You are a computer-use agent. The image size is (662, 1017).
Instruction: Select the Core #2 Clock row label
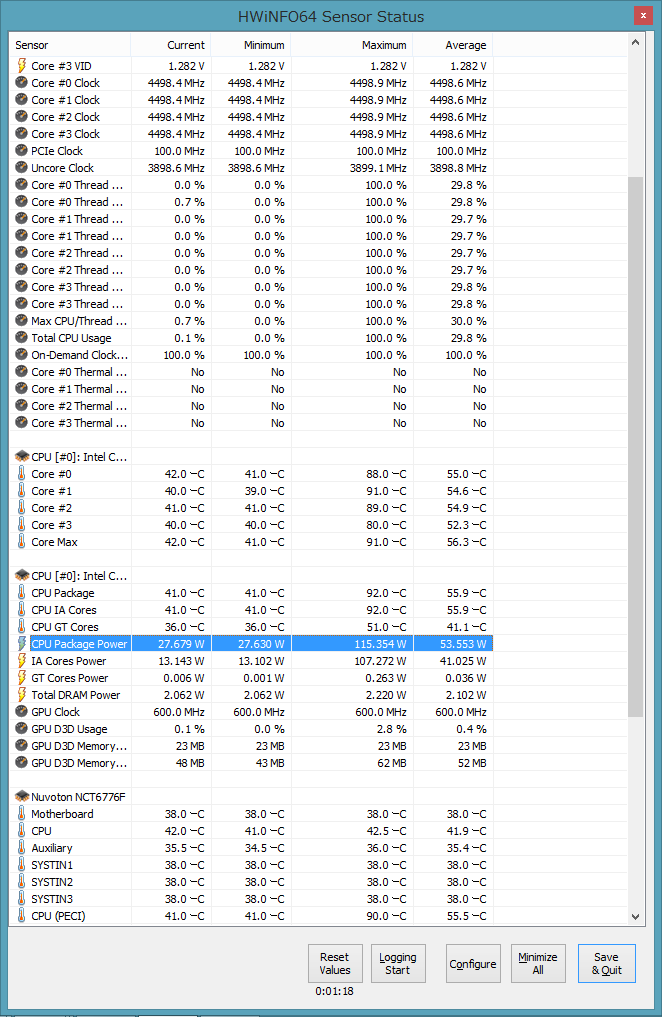[65, 117]
